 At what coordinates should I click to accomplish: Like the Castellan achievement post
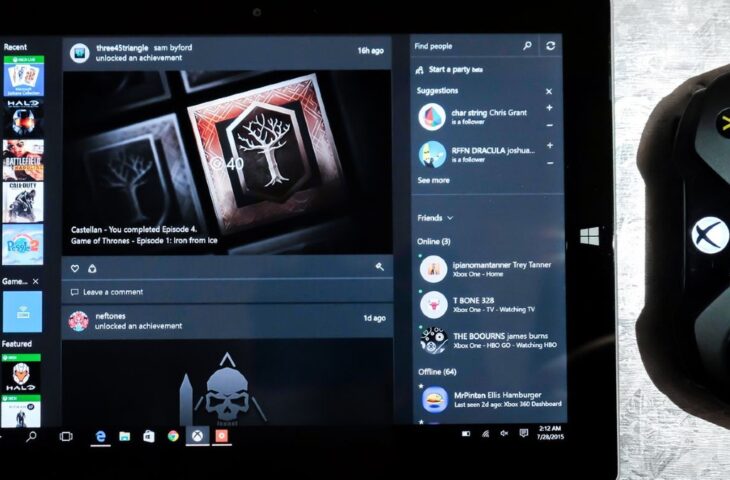[x=74, y=268]
